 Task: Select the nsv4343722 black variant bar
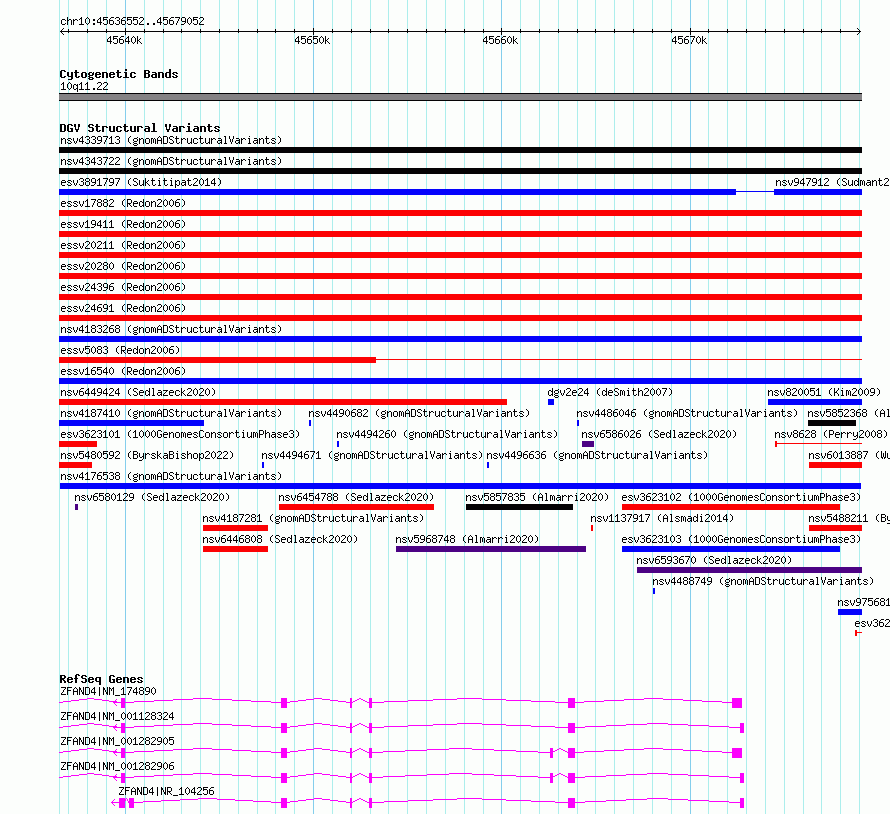[x=460, y=171]
